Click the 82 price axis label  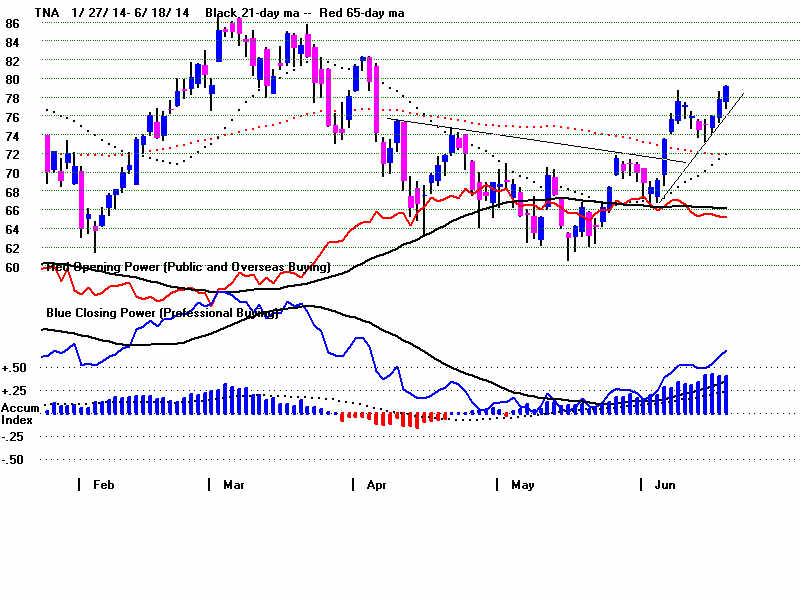(x=12, y=61)
